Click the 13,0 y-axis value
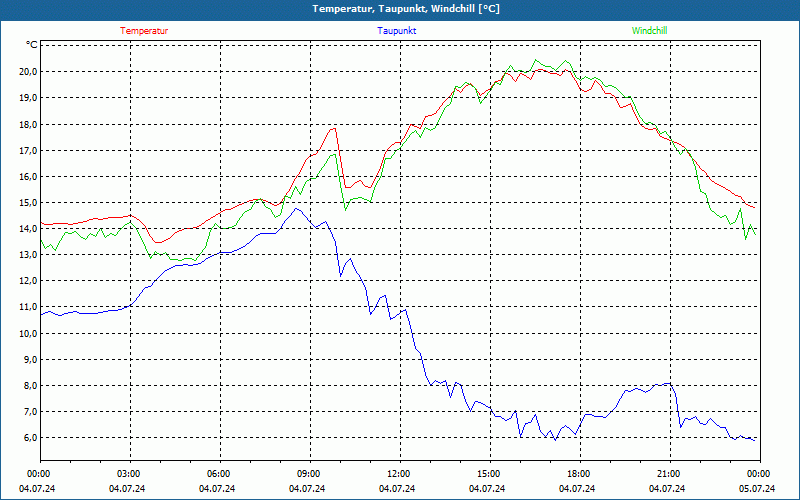Viewport: 800px width, 500px height. pos(29,255)
